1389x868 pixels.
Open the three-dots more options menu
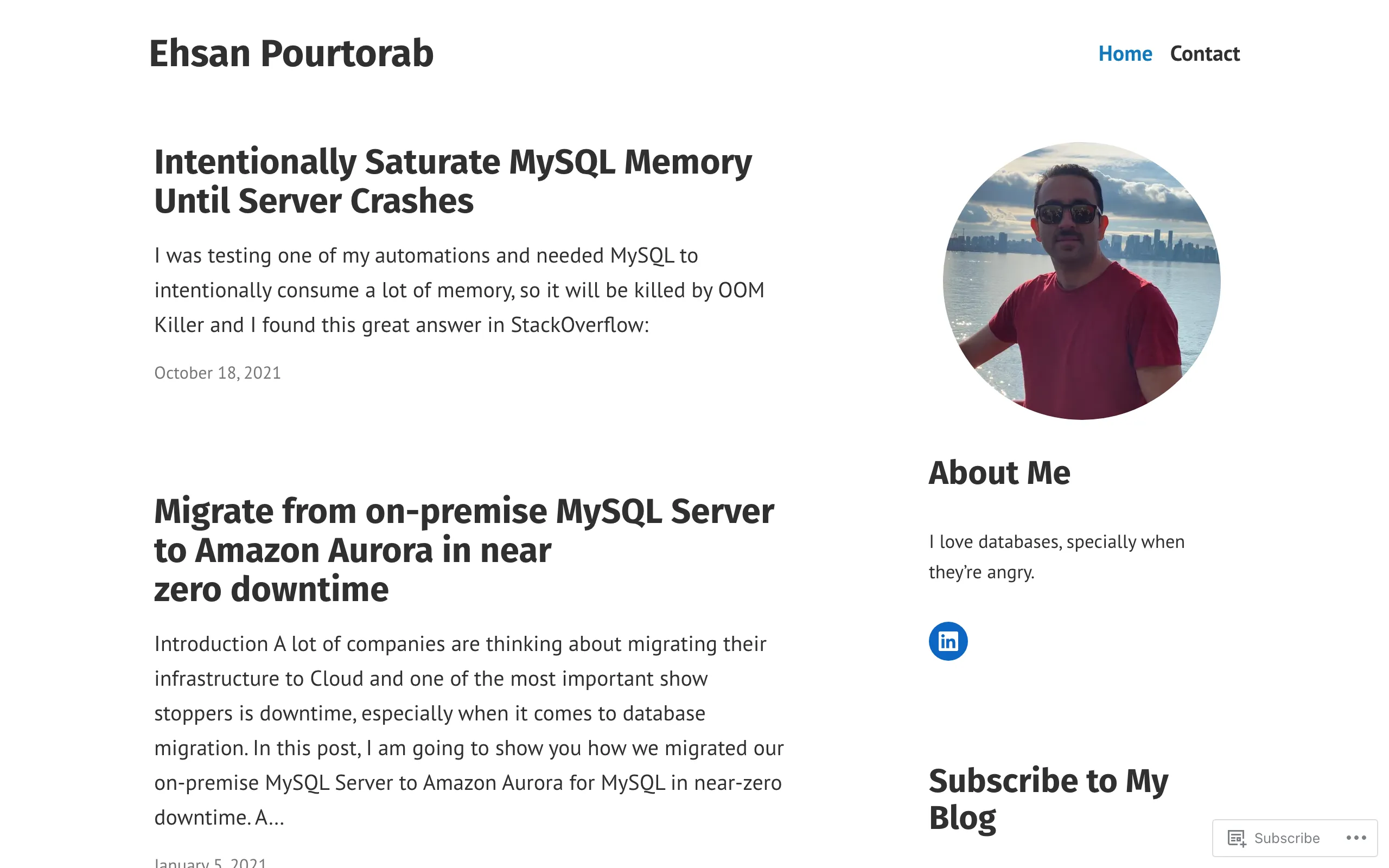click(x=1356, y=838)
